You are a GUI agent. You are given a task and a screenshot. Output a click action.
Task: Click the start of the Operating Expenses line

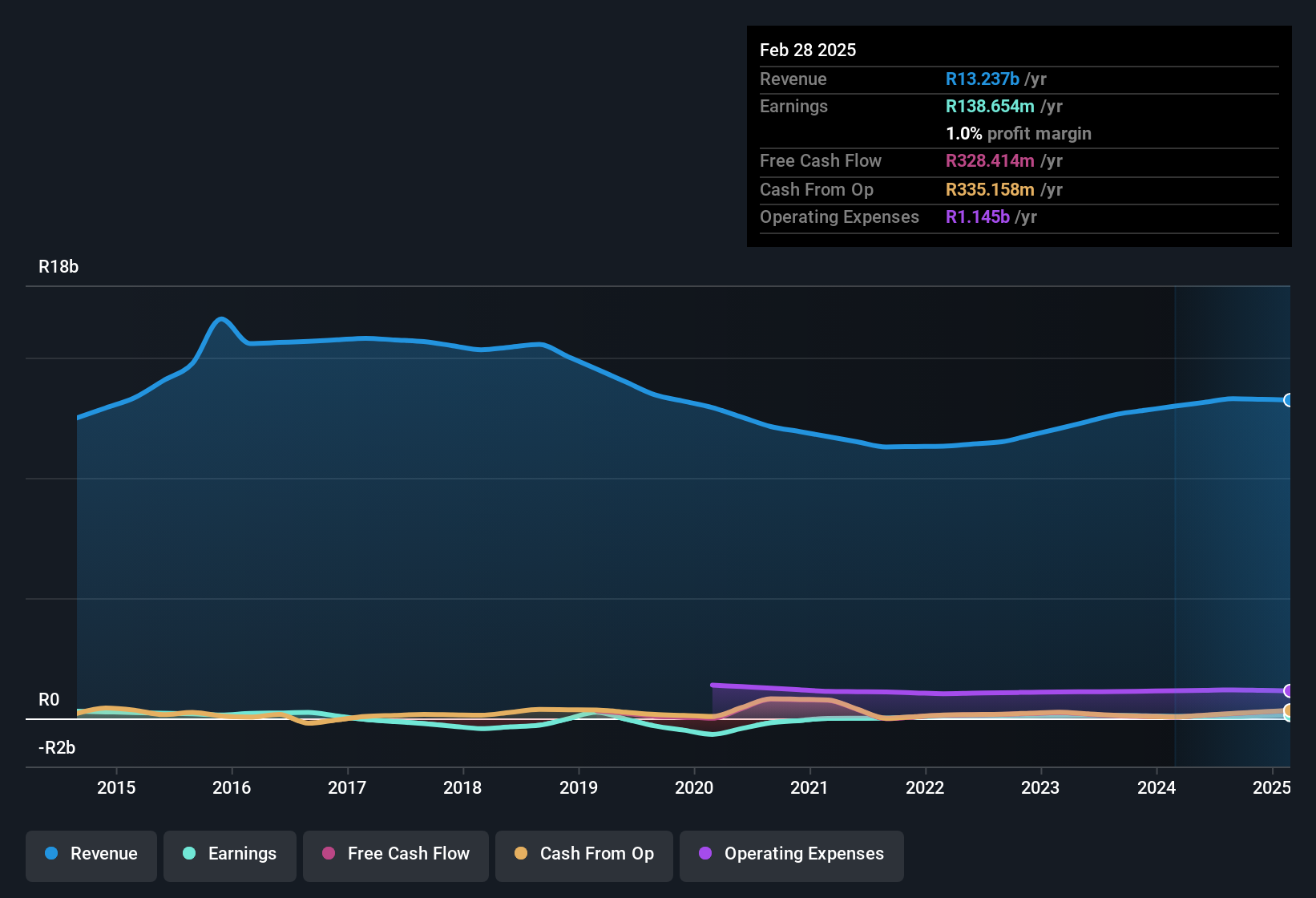[713, 685]
